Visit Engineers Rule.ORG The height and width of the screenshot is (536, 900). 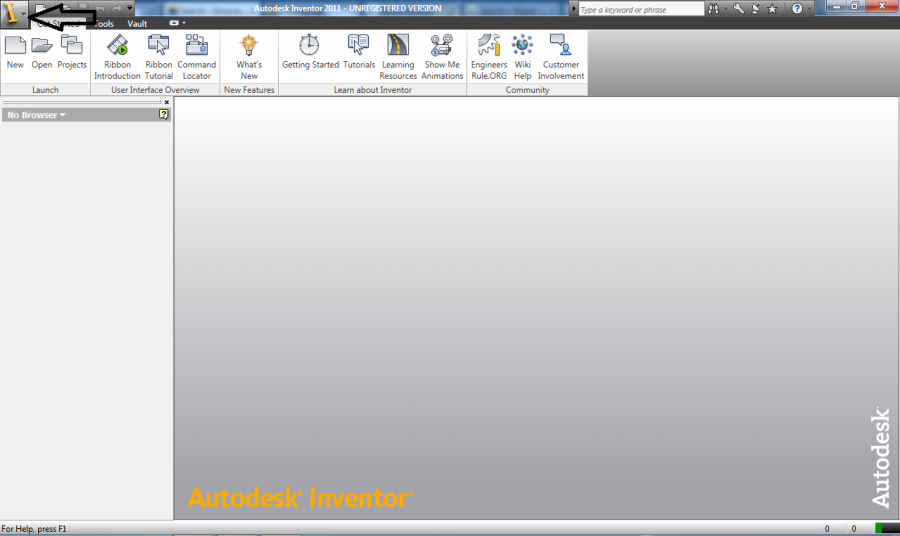click(489, 45)
